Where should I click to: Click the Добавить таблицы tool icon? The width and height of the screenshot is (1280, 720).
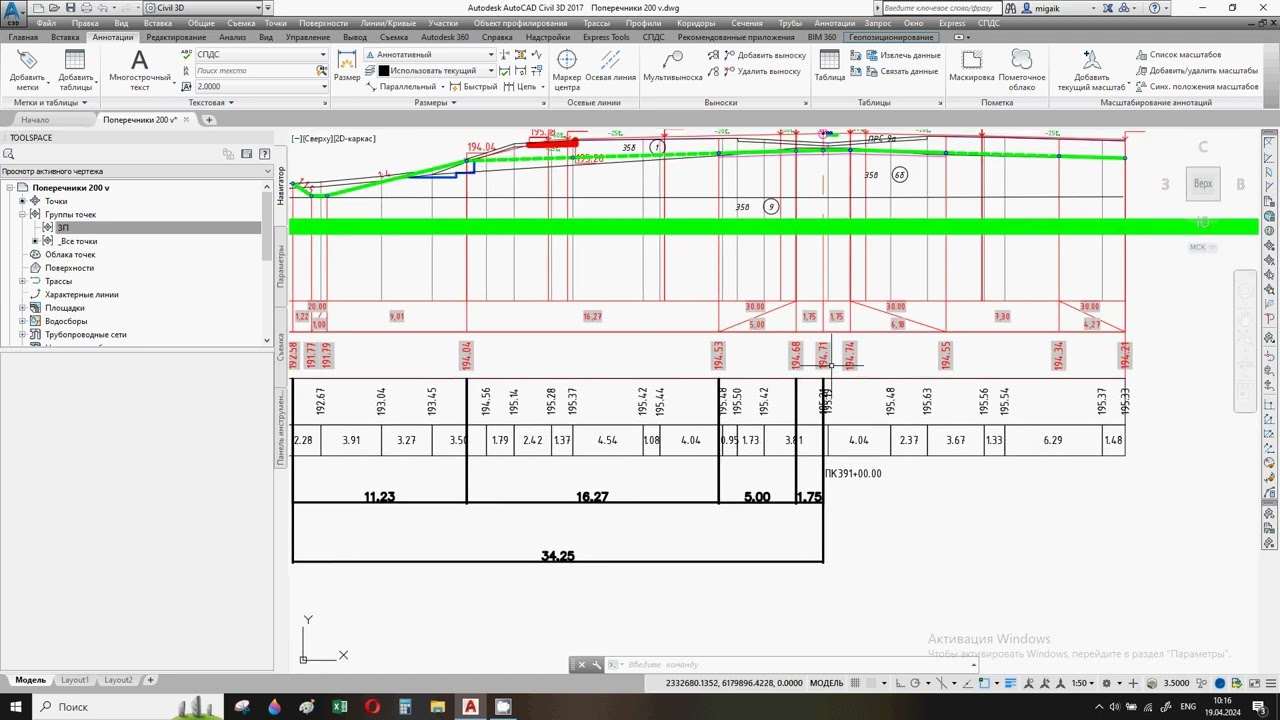(75, 61)
